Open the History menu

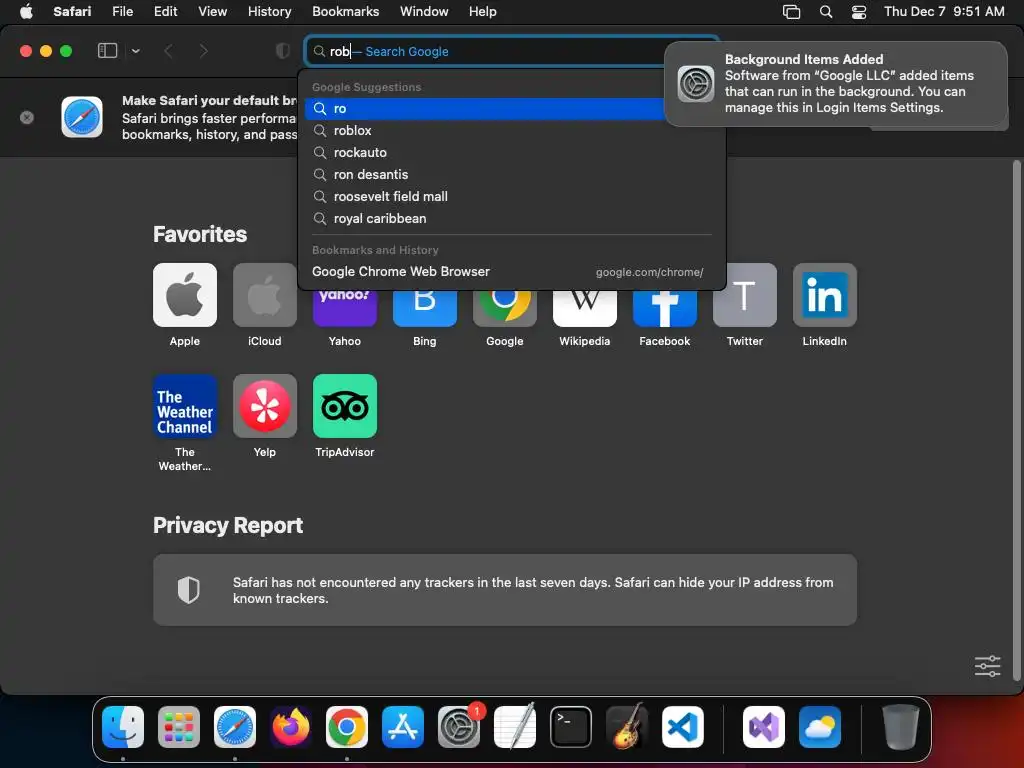(269, 11)
